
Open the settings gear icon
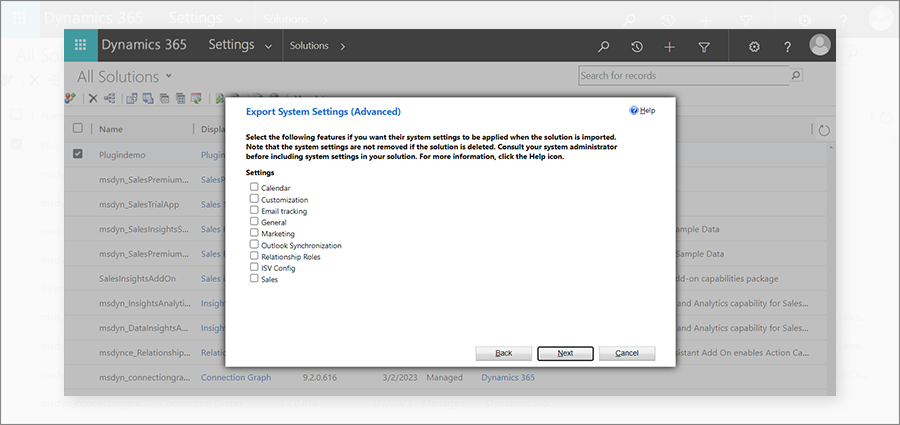pyautogui.click(x=754, y=47)
